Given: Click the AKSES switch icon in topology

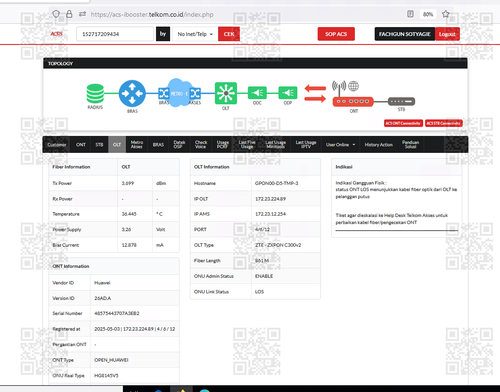Looking at the screenshot, I should click(195, 93).
